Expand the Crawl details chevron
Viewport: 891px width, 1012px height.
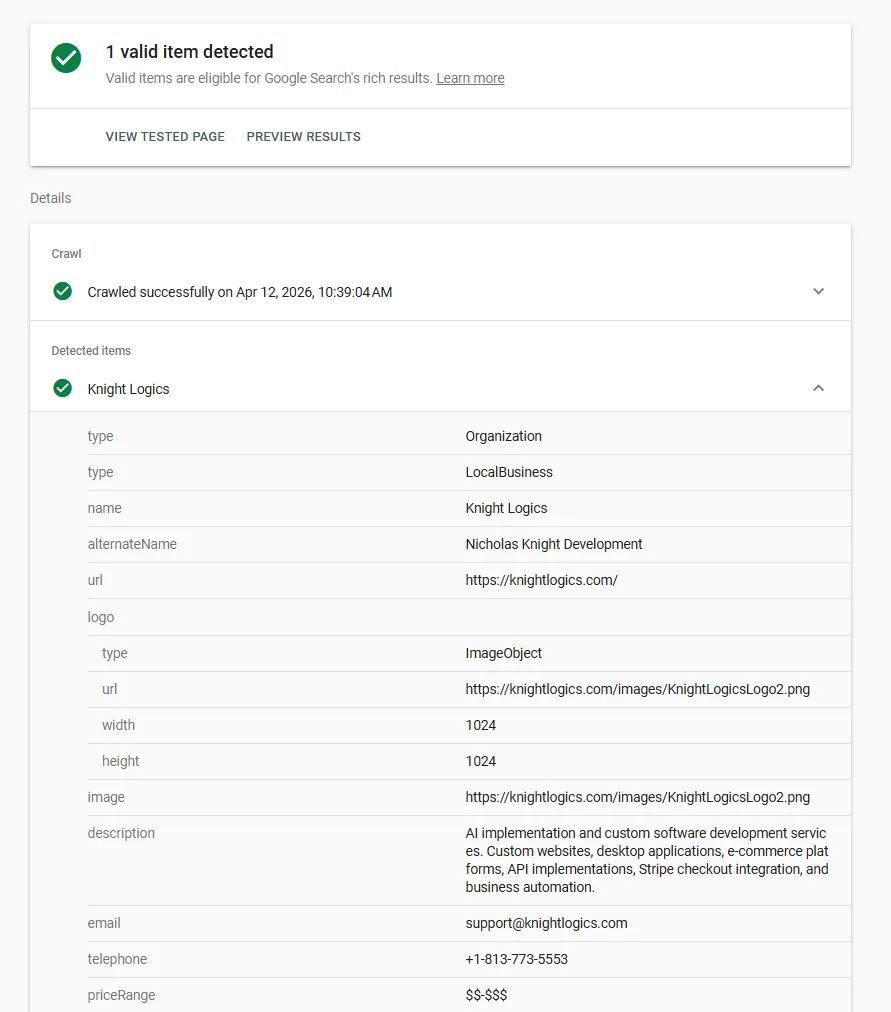pyautogui.click(x=818, y=291)
